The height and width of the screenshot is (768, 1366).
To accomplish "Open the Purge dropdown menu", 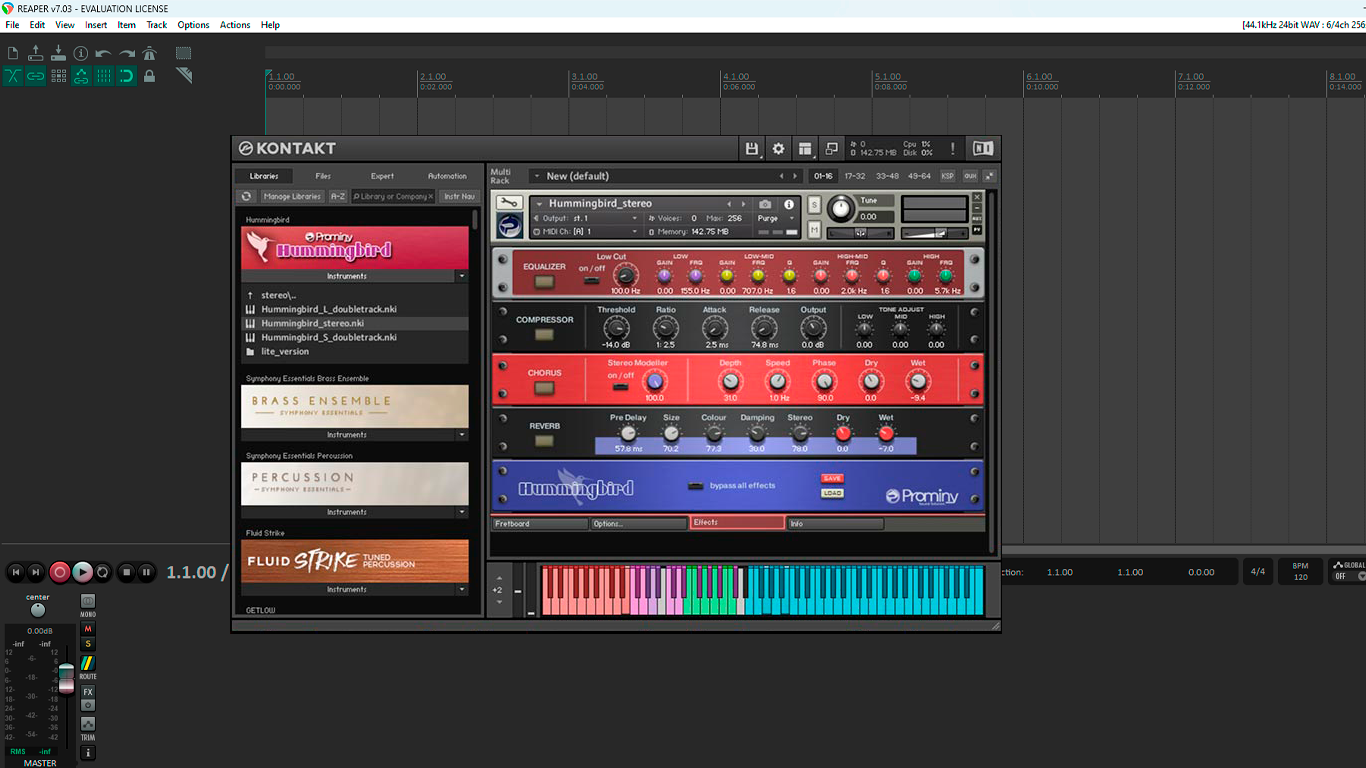I will coord(776,218).
